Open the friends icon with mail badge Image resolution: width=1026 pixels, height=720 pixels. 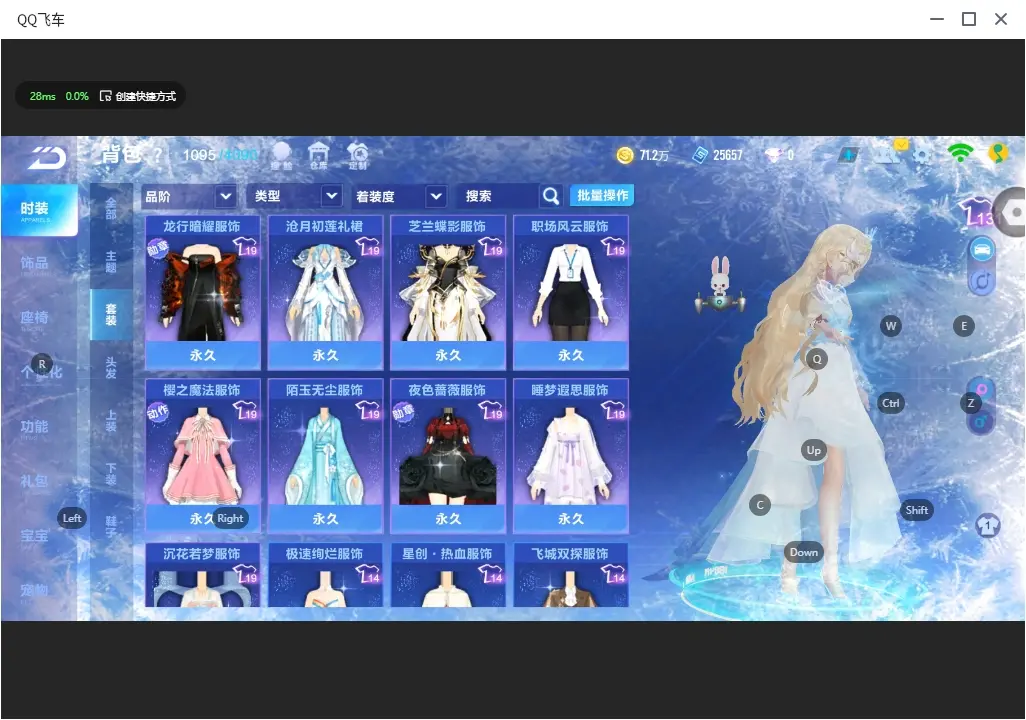click(x=889, y=153)
